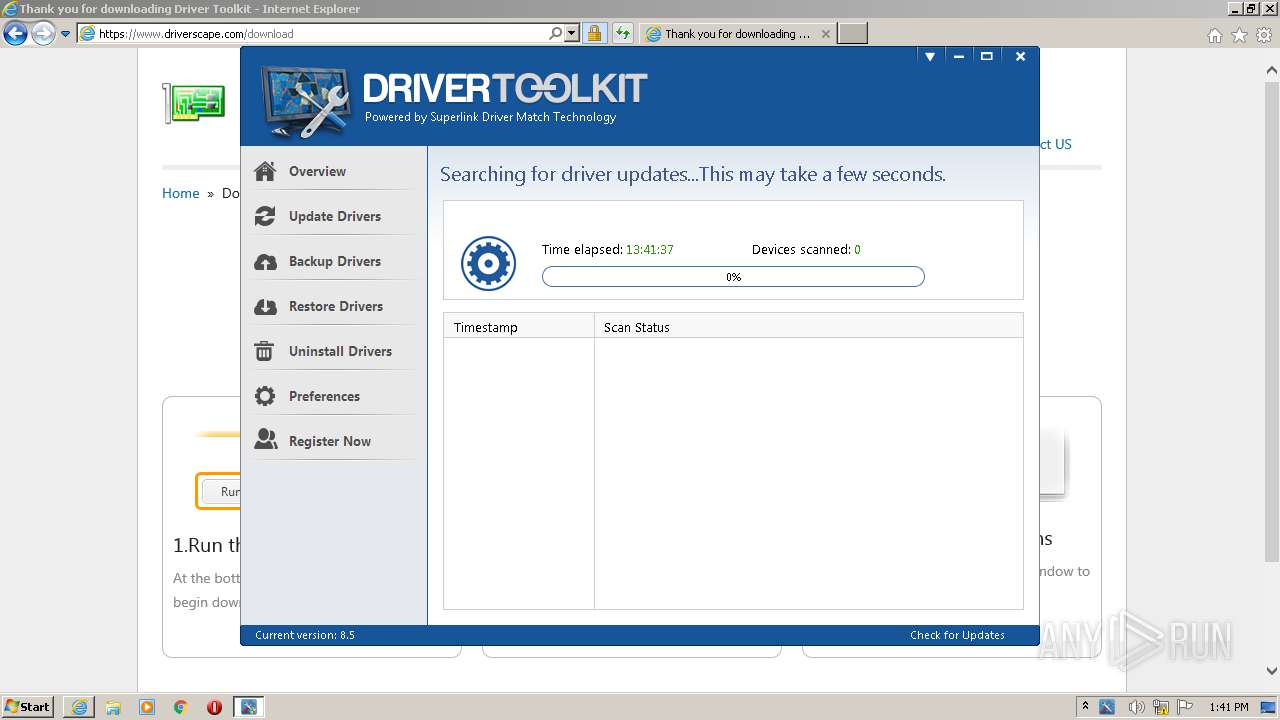The image size is (1280, 720).
Task: Close the Thank you for downloading tab
Action: 825,34
